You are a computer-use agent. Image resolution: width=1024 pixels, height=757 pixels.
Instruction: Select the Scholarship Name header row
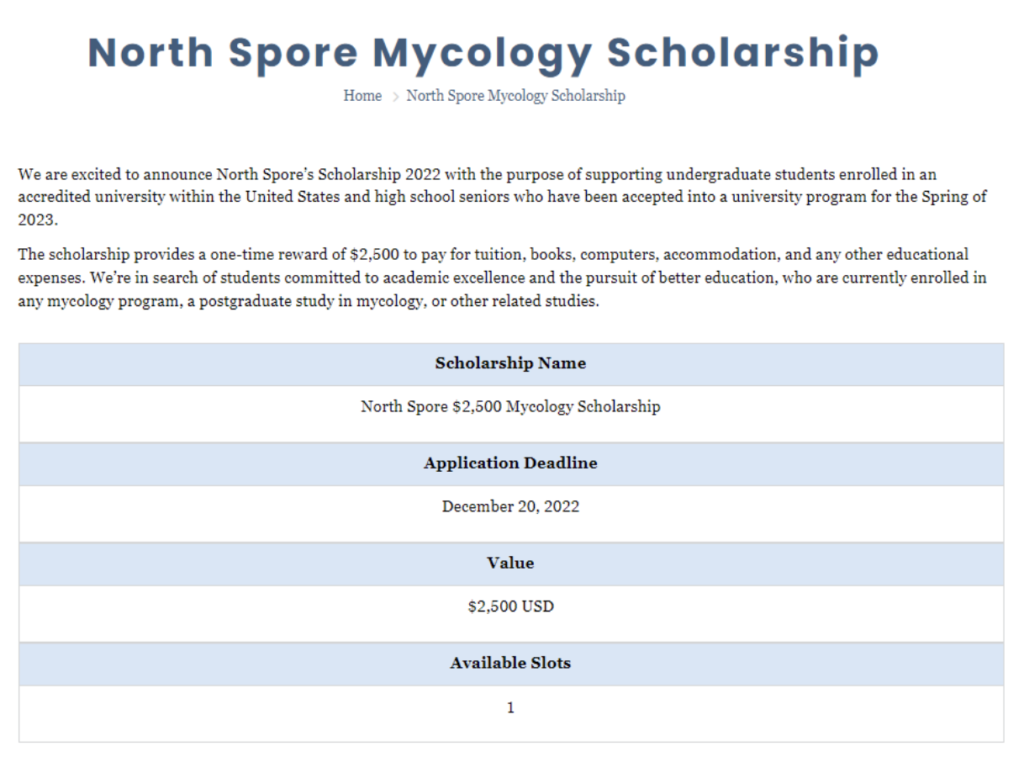[x=511, y=364]
